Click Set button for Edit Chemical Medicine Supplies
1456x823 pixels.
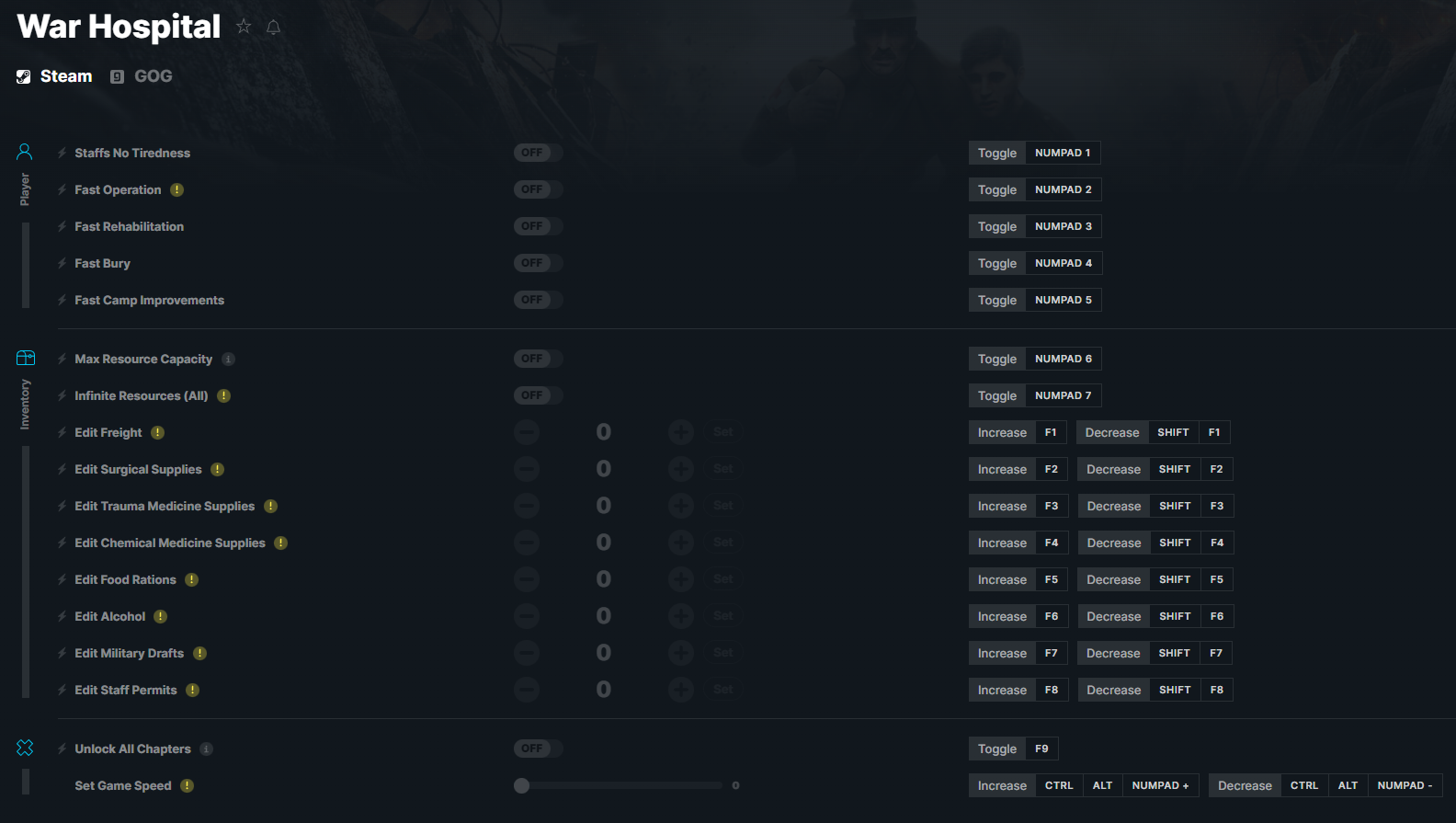tap(723, 543)
